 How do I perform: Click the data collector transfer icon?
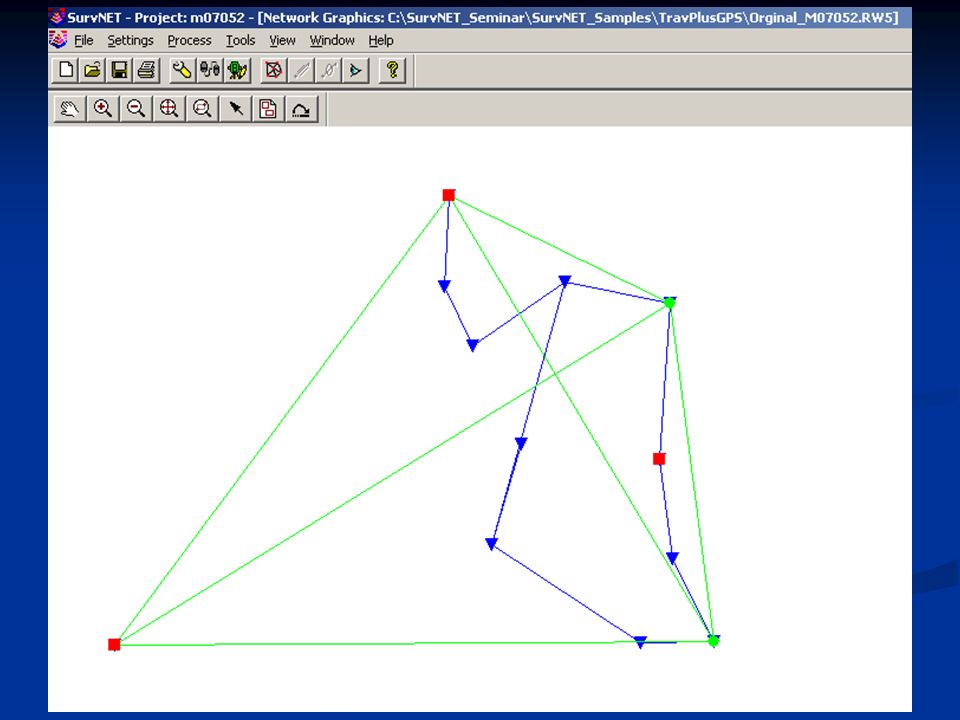[x=209, y=70]
